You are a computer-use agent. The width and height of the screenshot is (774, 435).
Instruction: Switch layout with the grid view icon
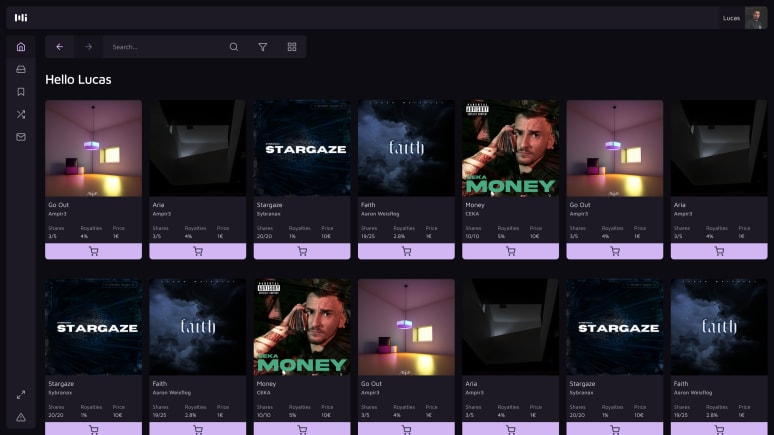click(x=292, y=47)
